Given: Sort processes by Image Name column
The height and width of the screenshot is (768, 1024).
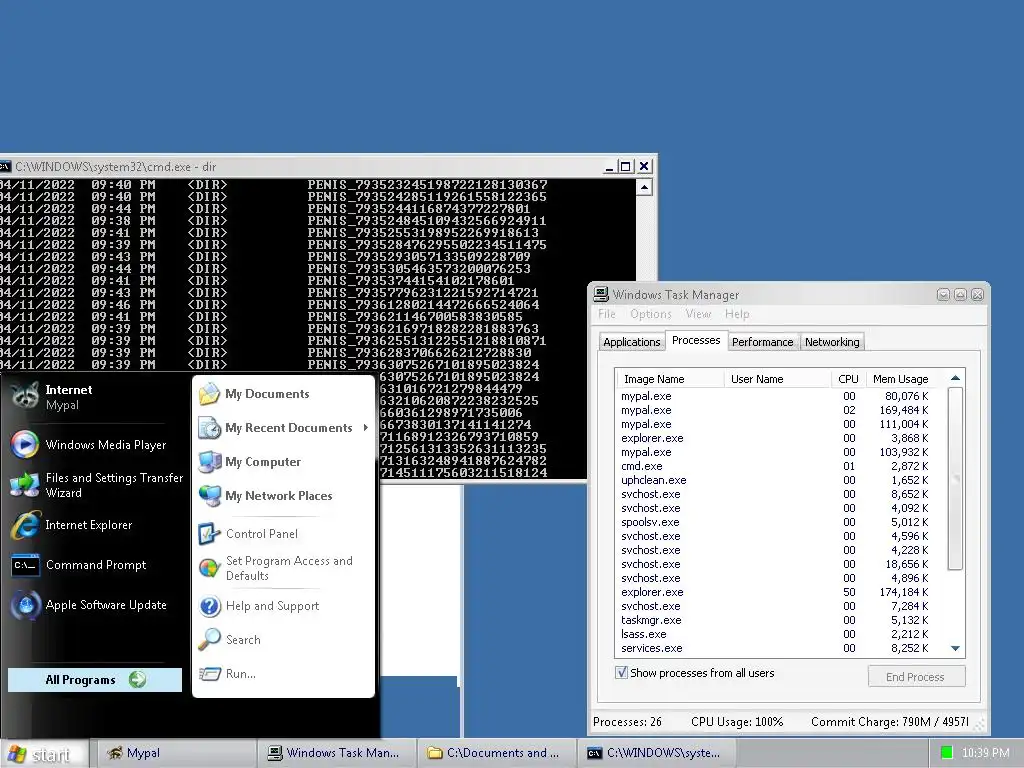Looking at the screenshot, I should pyautogui.click(x=669, y=379).
